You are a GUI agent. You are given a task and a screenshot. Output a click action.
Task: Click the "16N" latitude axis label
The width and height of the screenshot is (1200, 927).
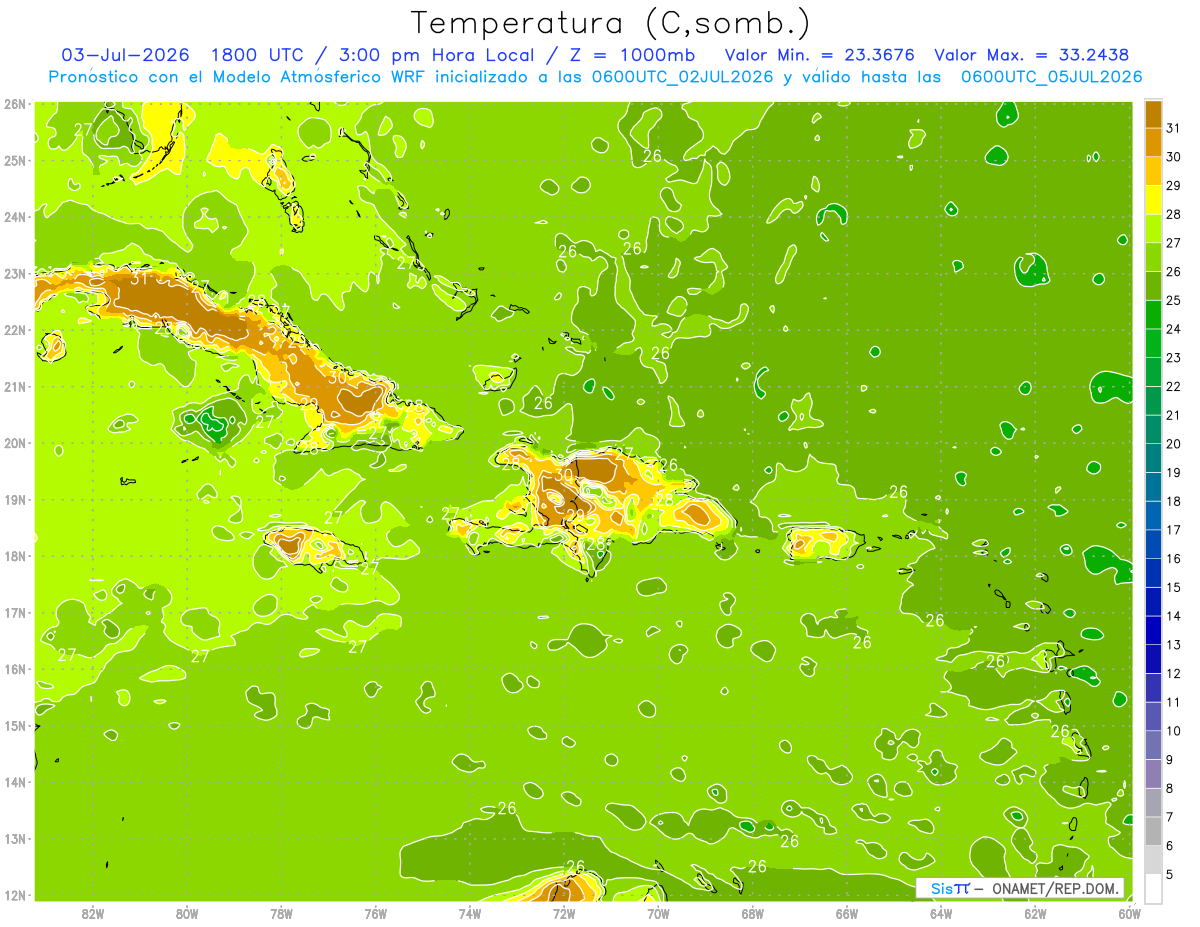pos(15,668)
